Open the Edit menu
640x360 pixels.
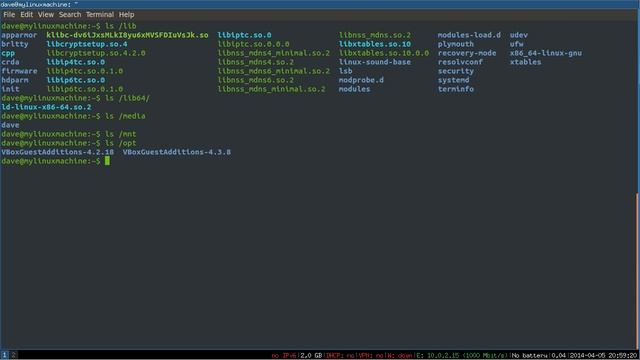[27, 15]
